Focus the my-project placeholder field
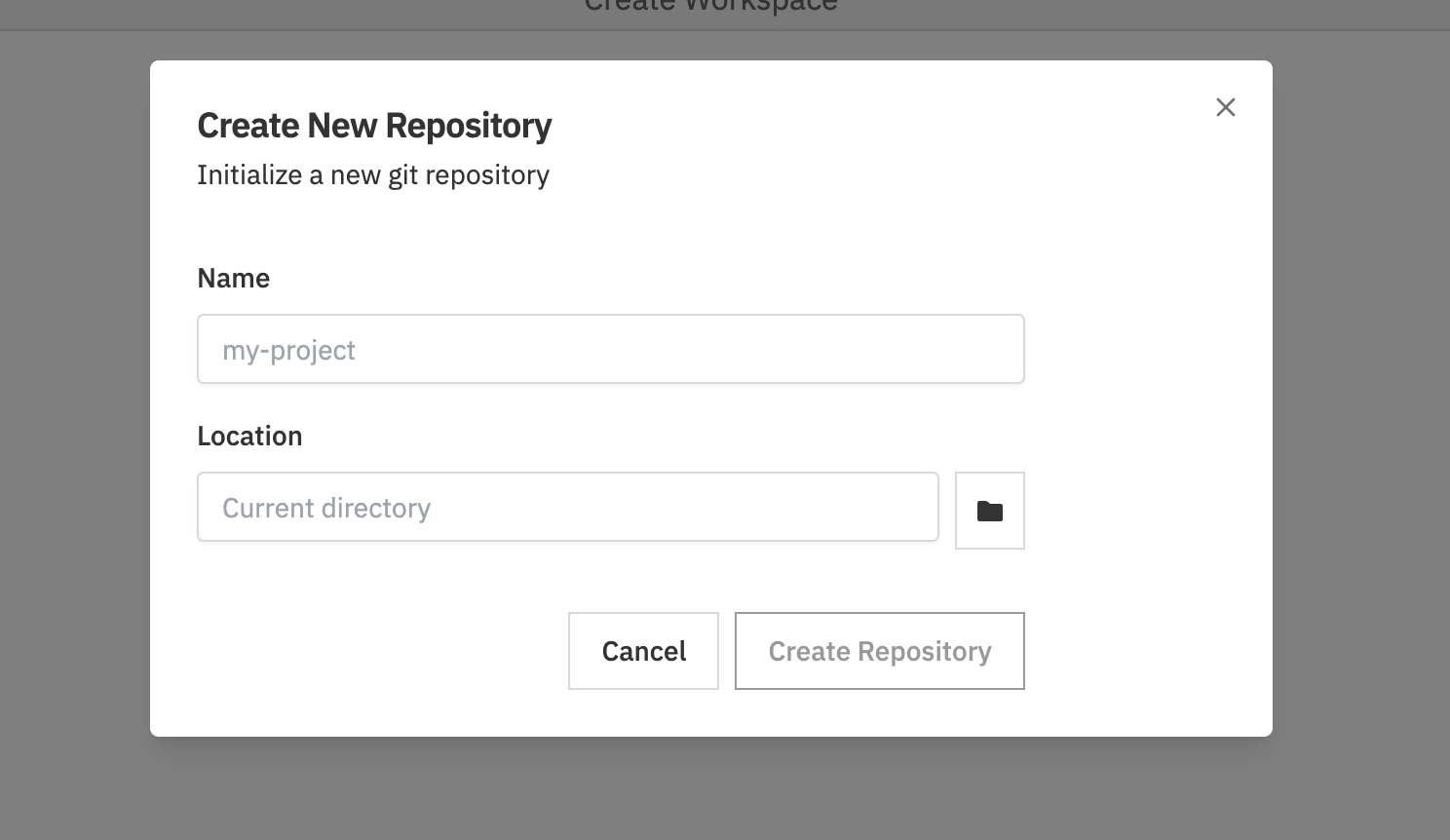Image resolution: width=1450 pixels, height=840 pixels. click(x=610, y=349)
